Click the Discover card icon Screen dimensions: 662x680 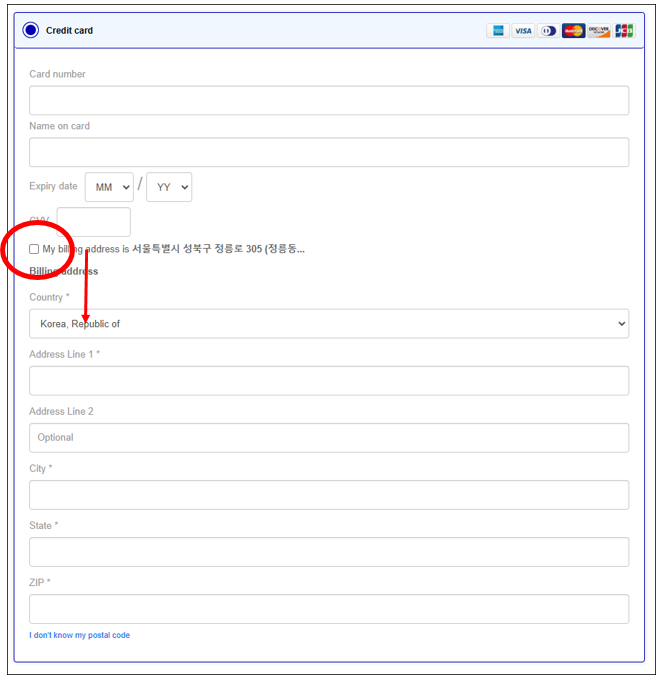pos(599,31)
